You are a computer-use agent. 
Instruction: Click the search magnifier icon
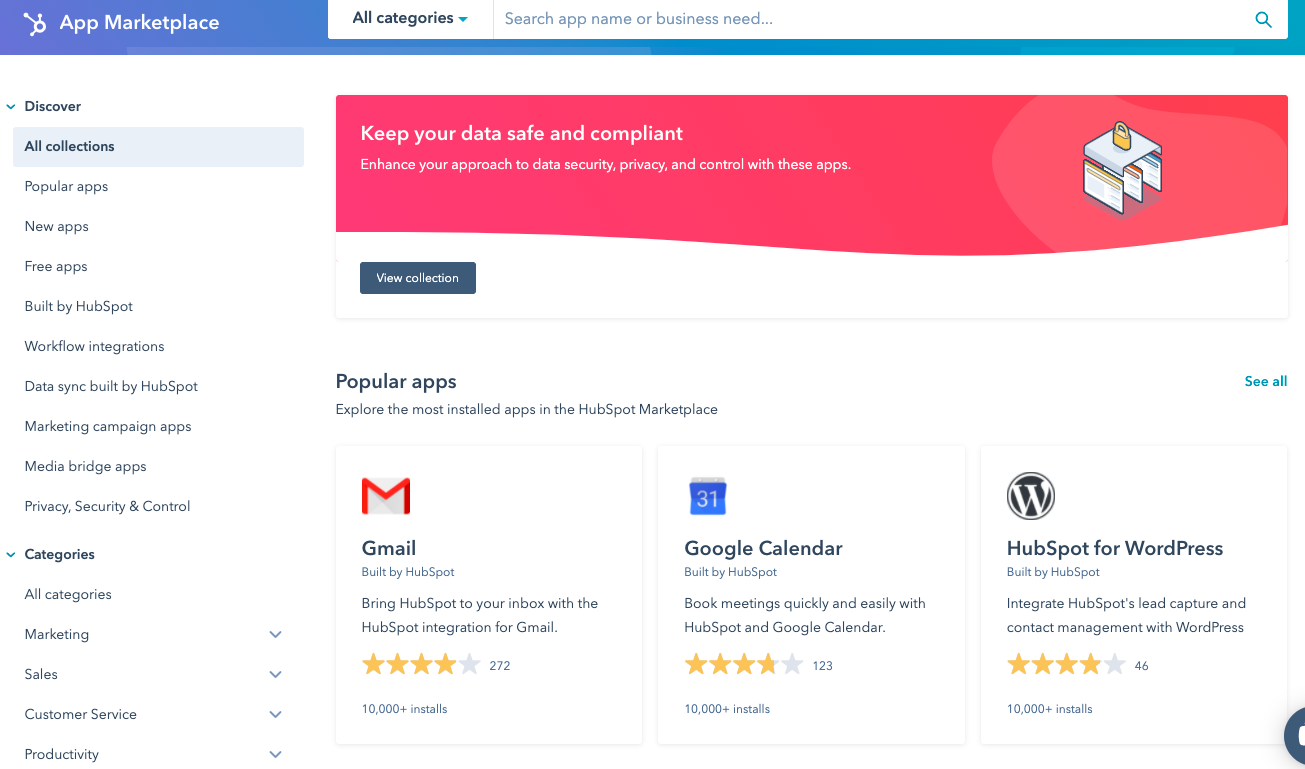1264,19
